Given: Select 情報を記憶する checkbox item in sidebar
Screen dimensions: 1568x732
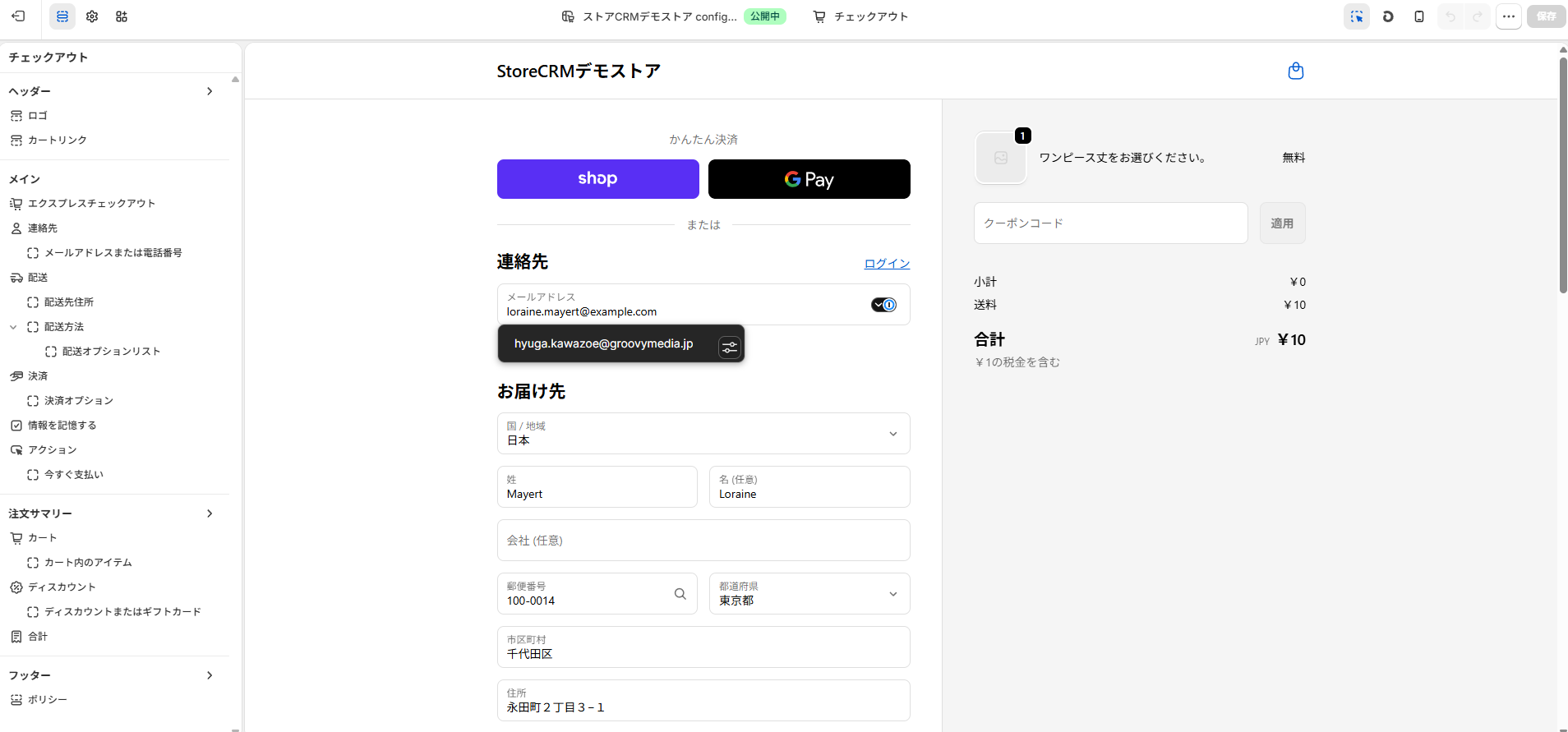Looking at the screenshot, I should [x=62, y=426].
